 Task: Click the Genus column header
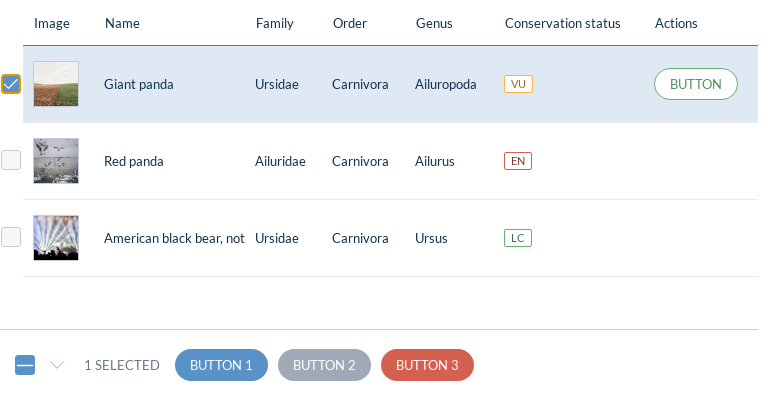(x=434, y=23)
